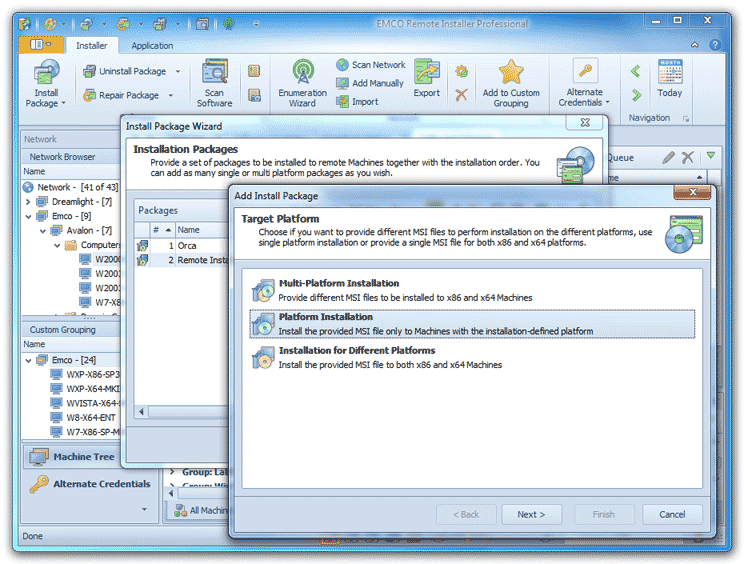The width and height of the screenshot is (744, 564).
Task: Click the green forward navigation arrow
Action: 636,95
